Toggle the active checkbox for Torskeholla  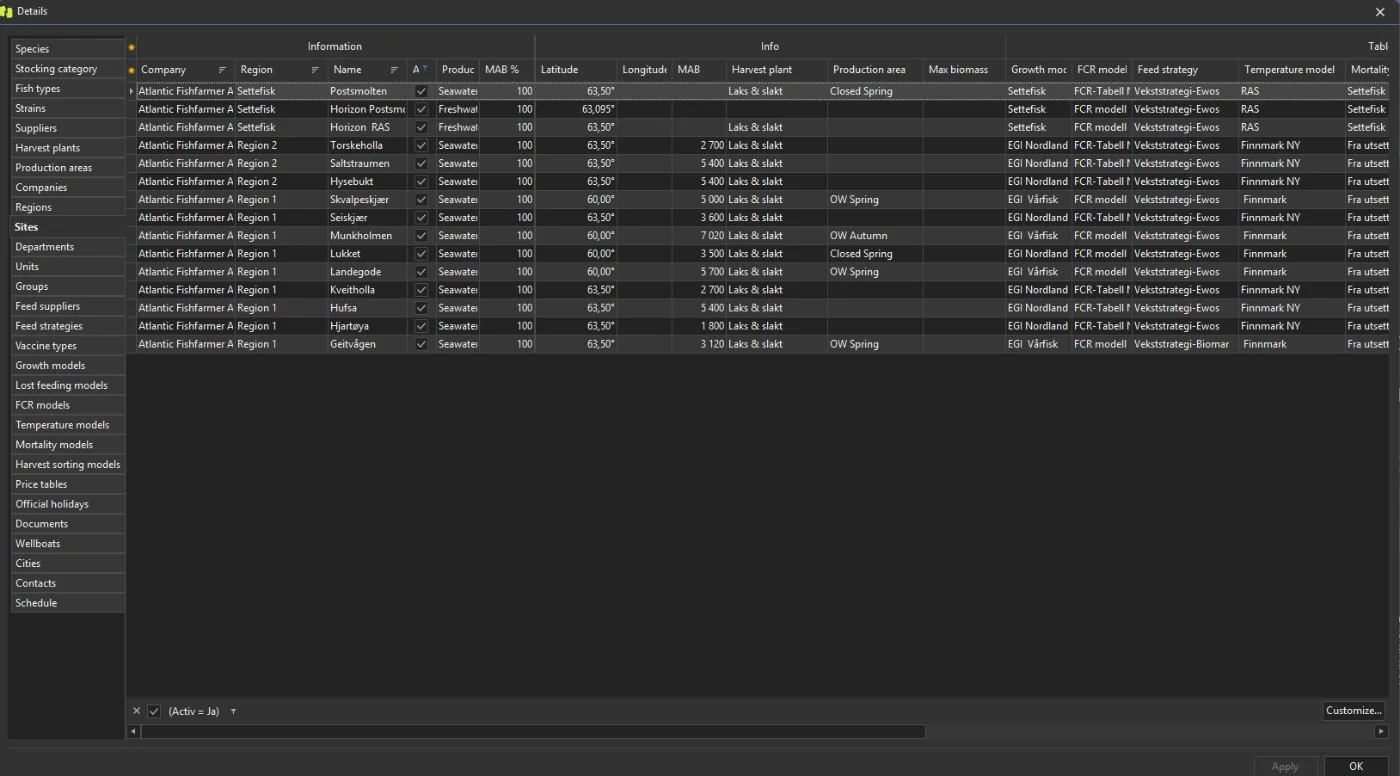(421, 145)
